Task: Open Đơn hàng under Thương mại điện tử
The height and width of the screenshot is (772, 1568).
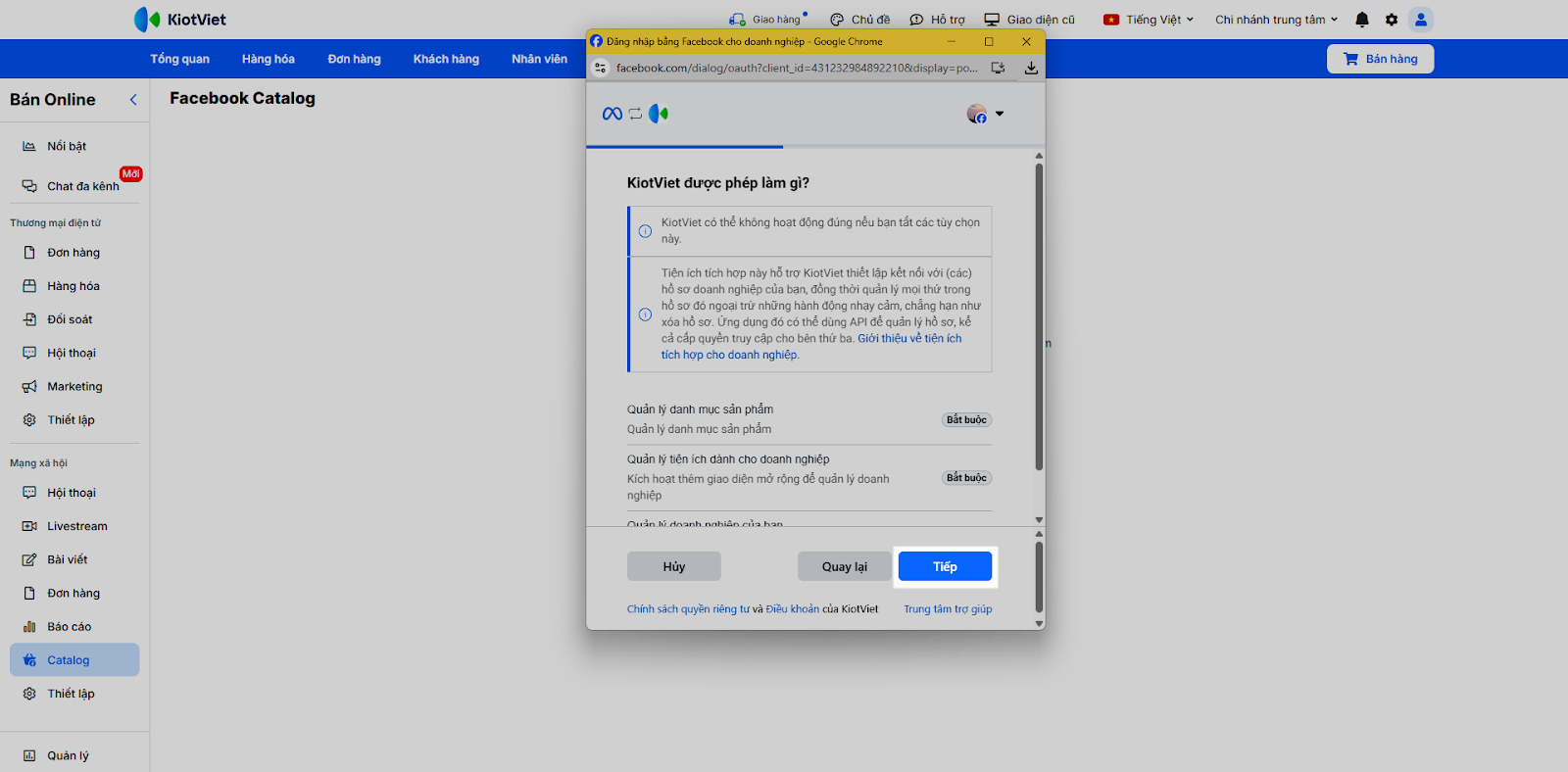Action: pyautogui.click(x=74, y=253)
